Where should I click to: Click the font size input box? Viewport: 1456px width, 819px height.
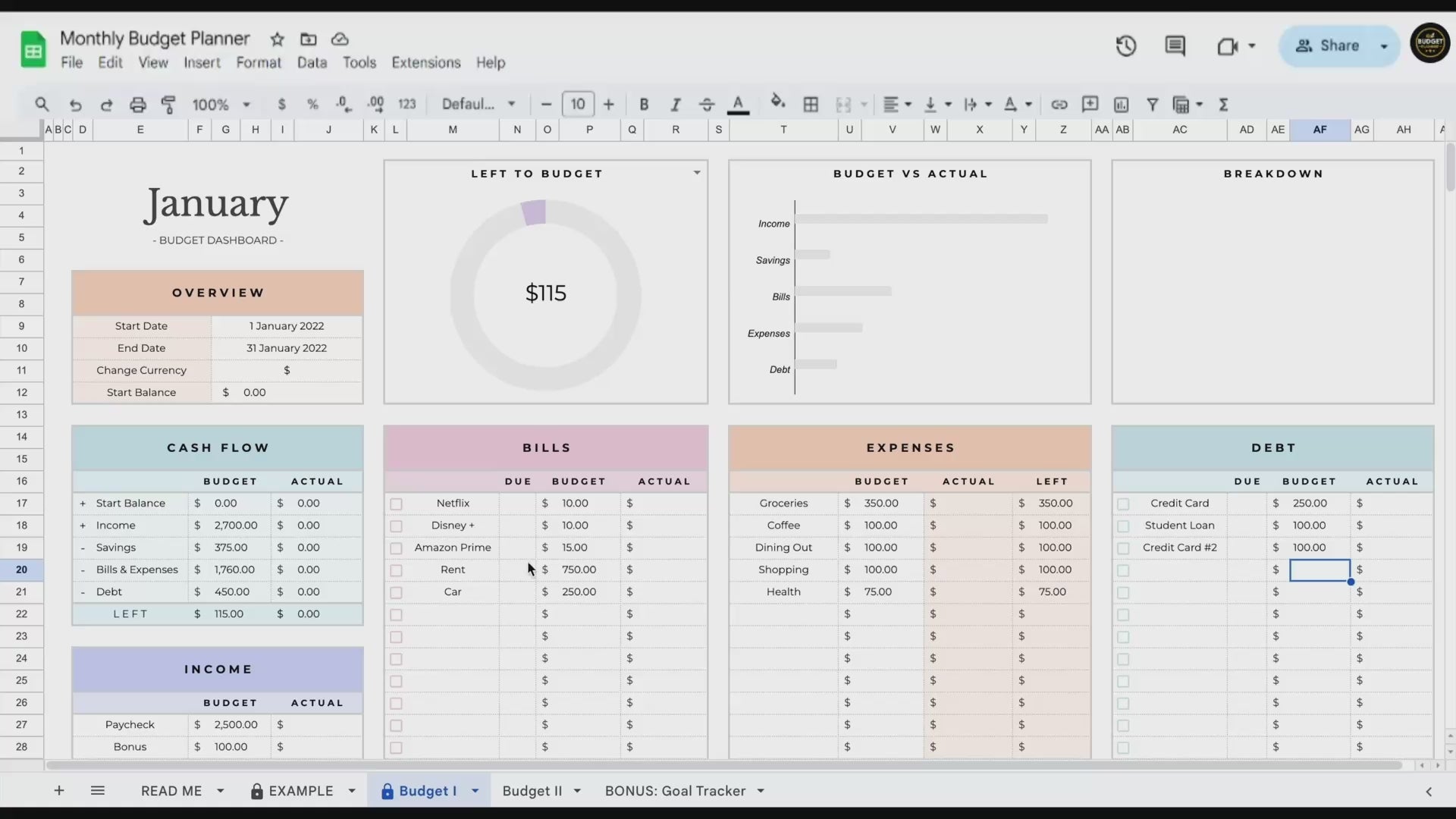(x=578, y=105)
